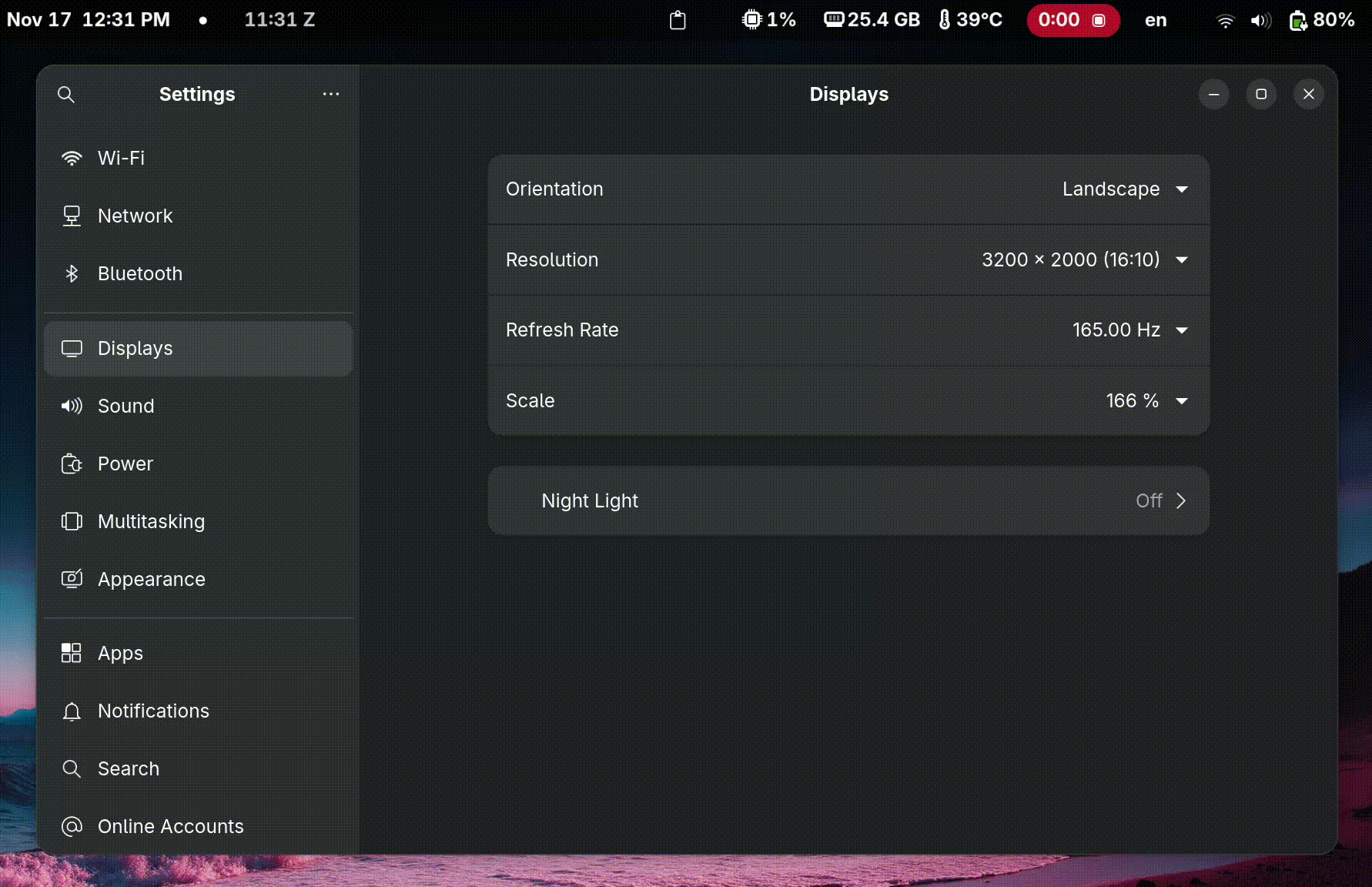
Task: Click the Notifications bell icon
Action: pos(72,711)
